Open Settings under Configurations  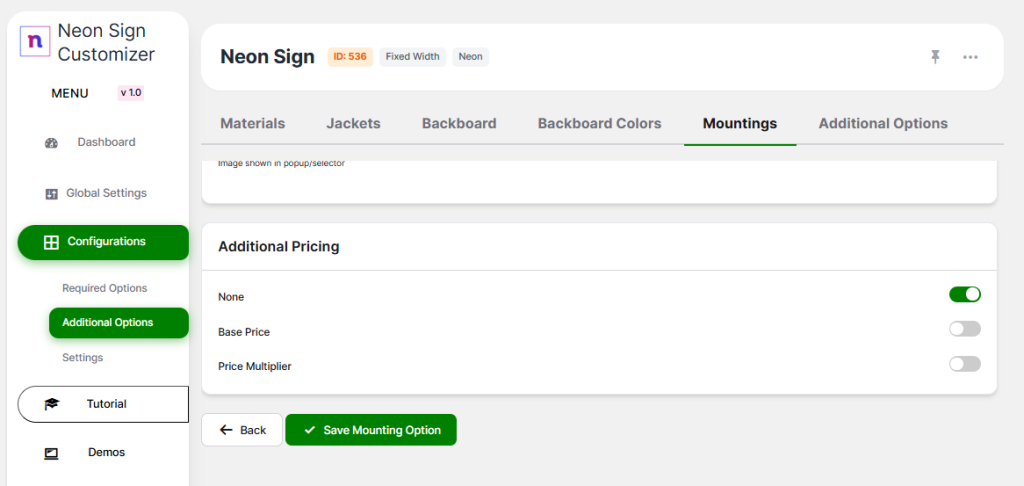(82, 357)
